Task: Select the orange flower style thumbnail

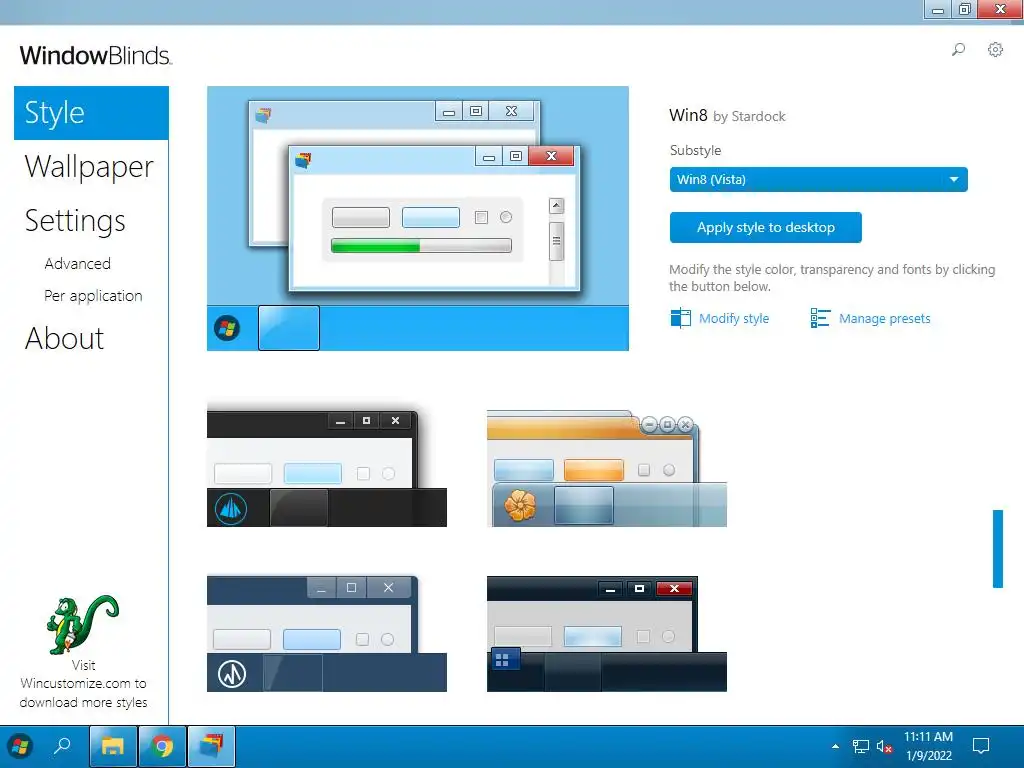Action: pos(607,468)
